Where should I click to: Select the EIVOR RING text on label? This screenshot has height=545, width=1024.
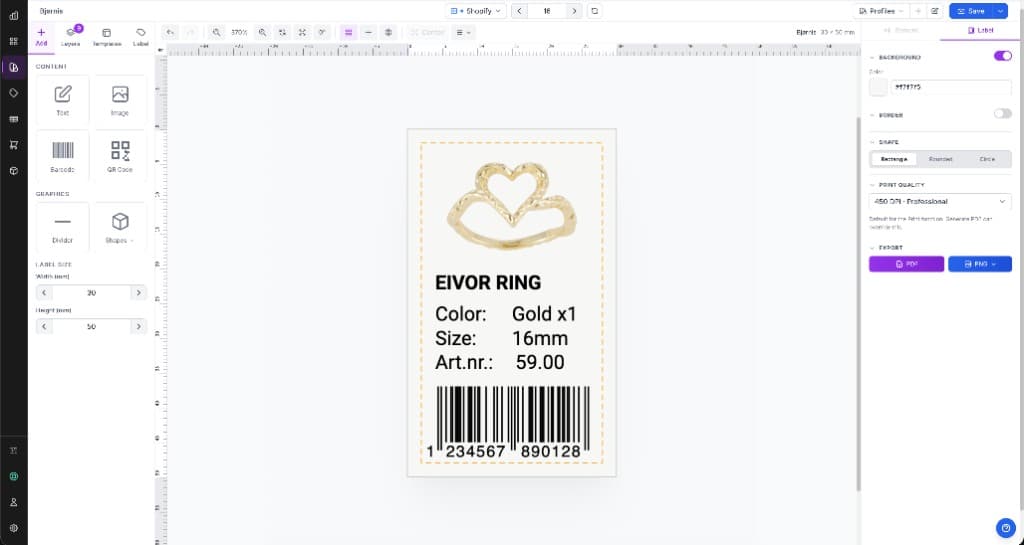[x=488, y=283]
